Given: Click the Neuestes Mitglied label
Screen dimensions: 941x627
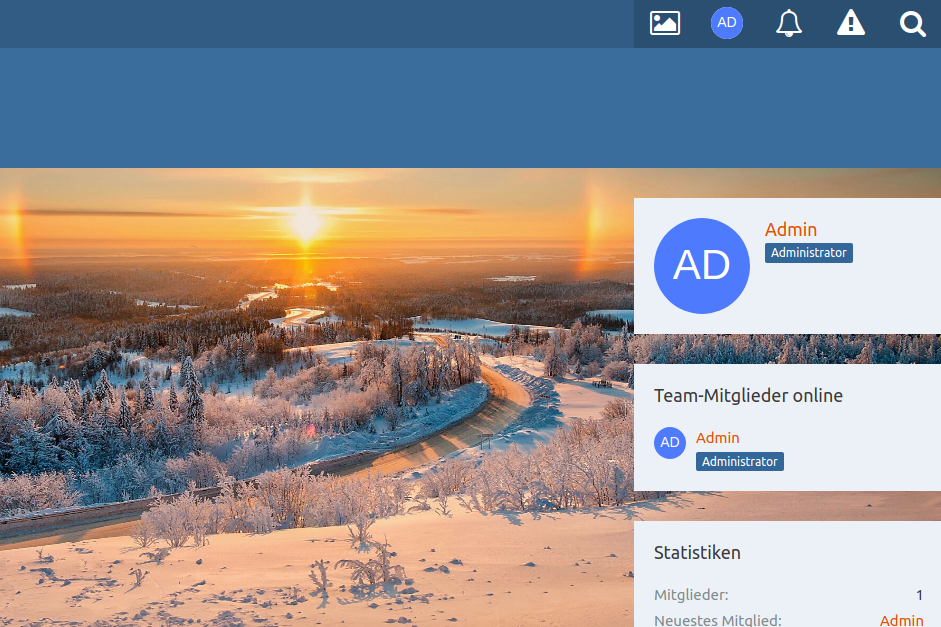Looking at the screenshot, I should pyautogui.click(x=717, y=620).
